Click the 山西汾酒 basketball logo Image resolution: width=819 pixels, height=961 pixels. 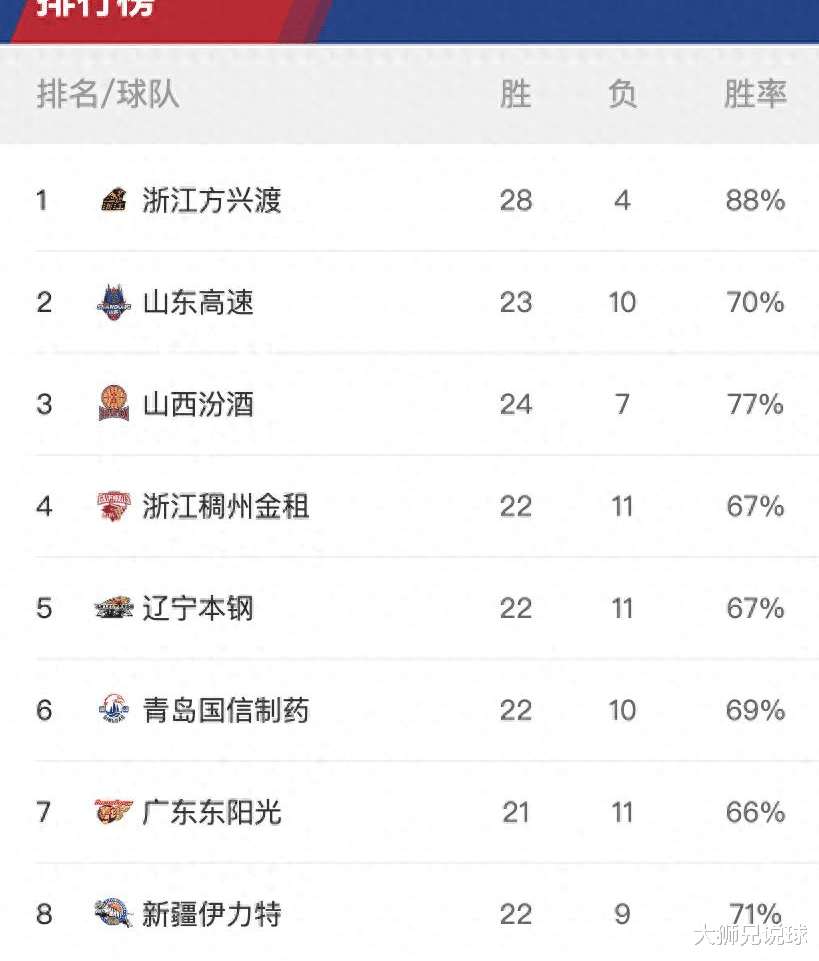[x=114, y=403]
